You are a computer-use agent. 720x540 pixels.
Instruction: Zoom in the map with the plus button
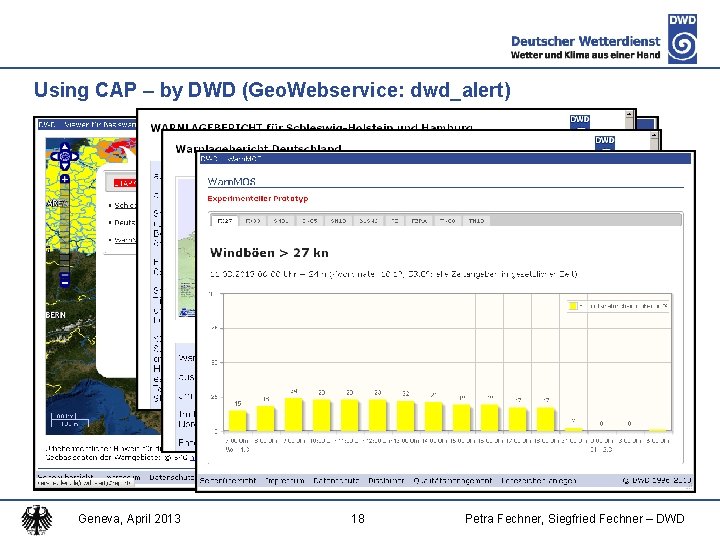click(x=65, y=179)
